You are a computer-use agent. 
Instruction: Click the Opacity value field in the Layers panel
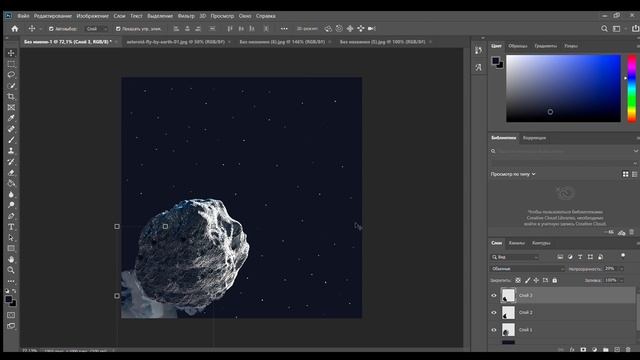tap(610, 269)
